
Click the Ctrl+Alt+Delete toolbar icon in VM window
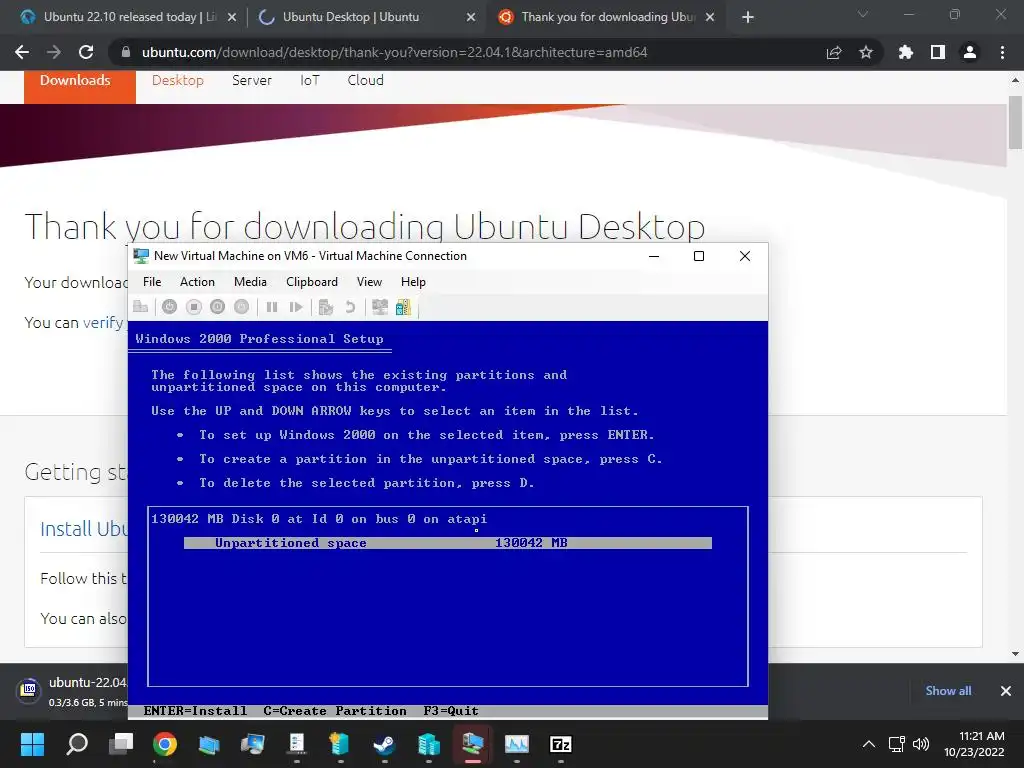pos(140,307)
